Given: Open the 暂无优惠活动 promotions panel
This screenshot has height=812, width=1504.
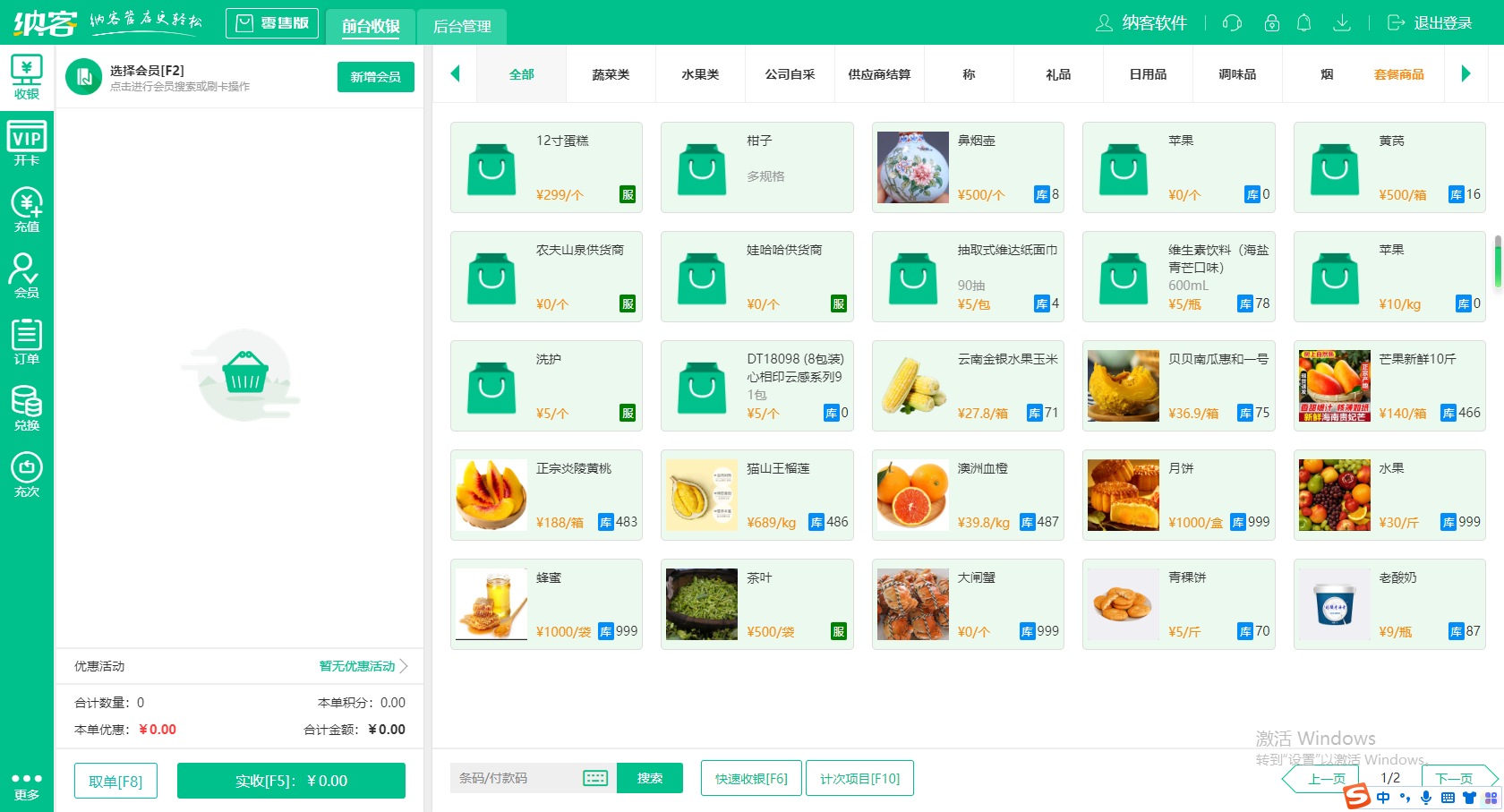Looking at the screenshot, I should [x=356, y=666].
